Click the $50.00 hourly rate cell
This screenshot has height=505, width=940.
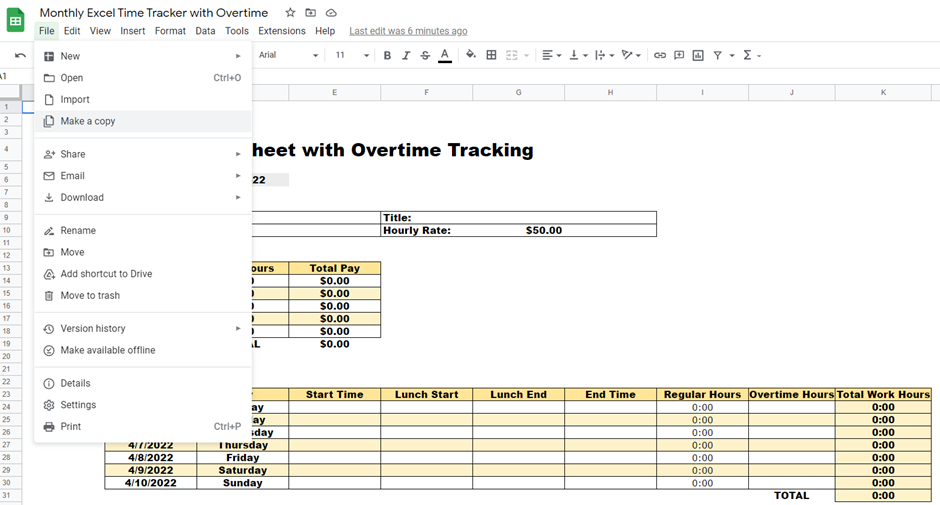[544, 230]
